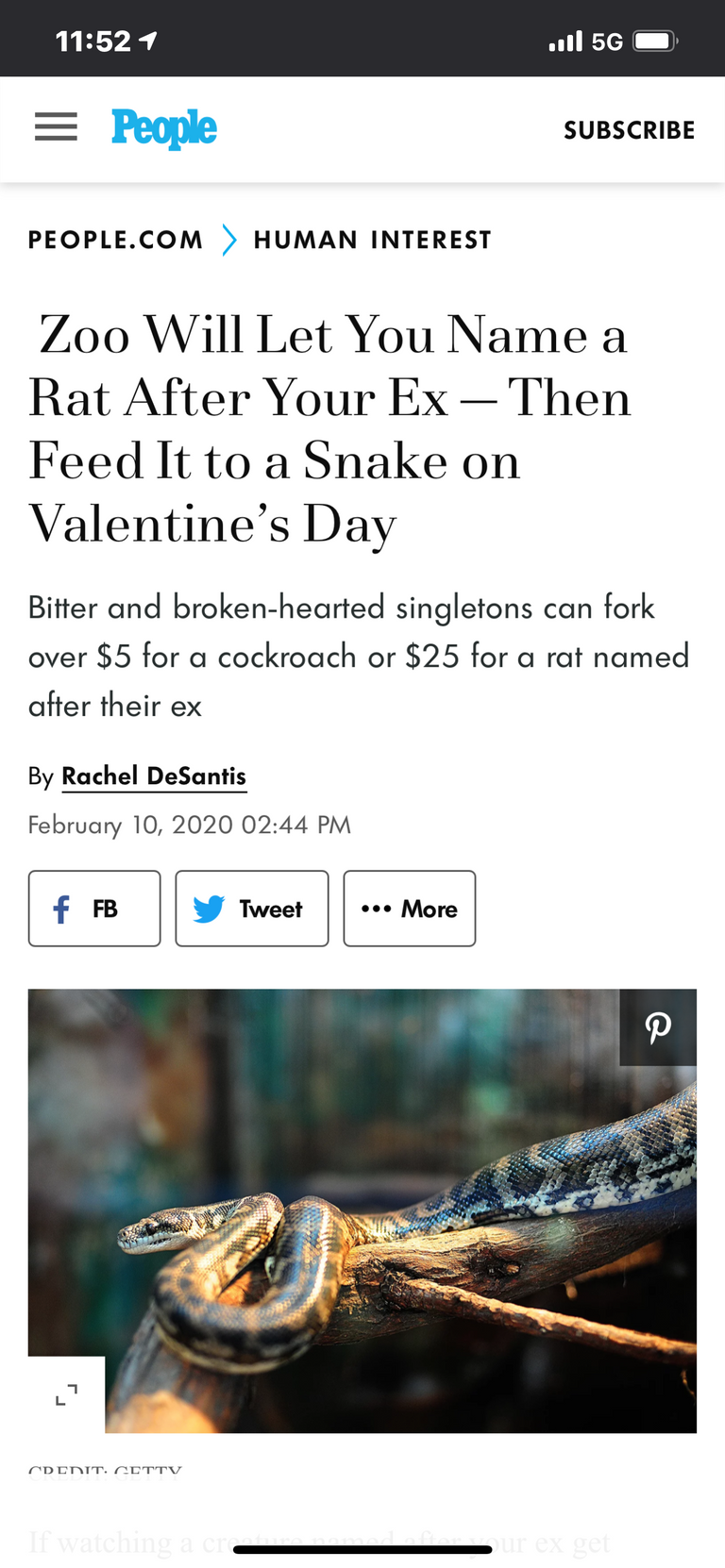The height and width of the screenshot is (1568, 725).
Task: Click the three-dot ellipsis icon
Action: click(x=376, y=909)
